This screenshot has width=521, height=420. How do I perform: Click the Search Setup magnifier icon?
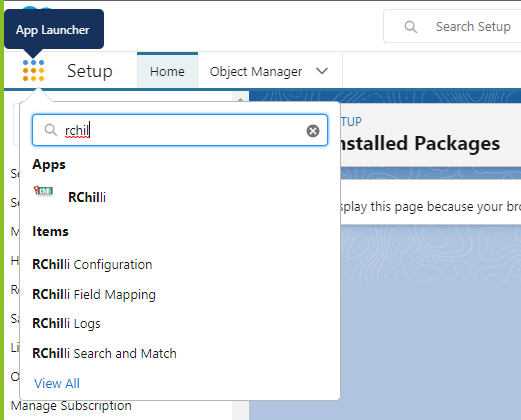tap(411, 27)
